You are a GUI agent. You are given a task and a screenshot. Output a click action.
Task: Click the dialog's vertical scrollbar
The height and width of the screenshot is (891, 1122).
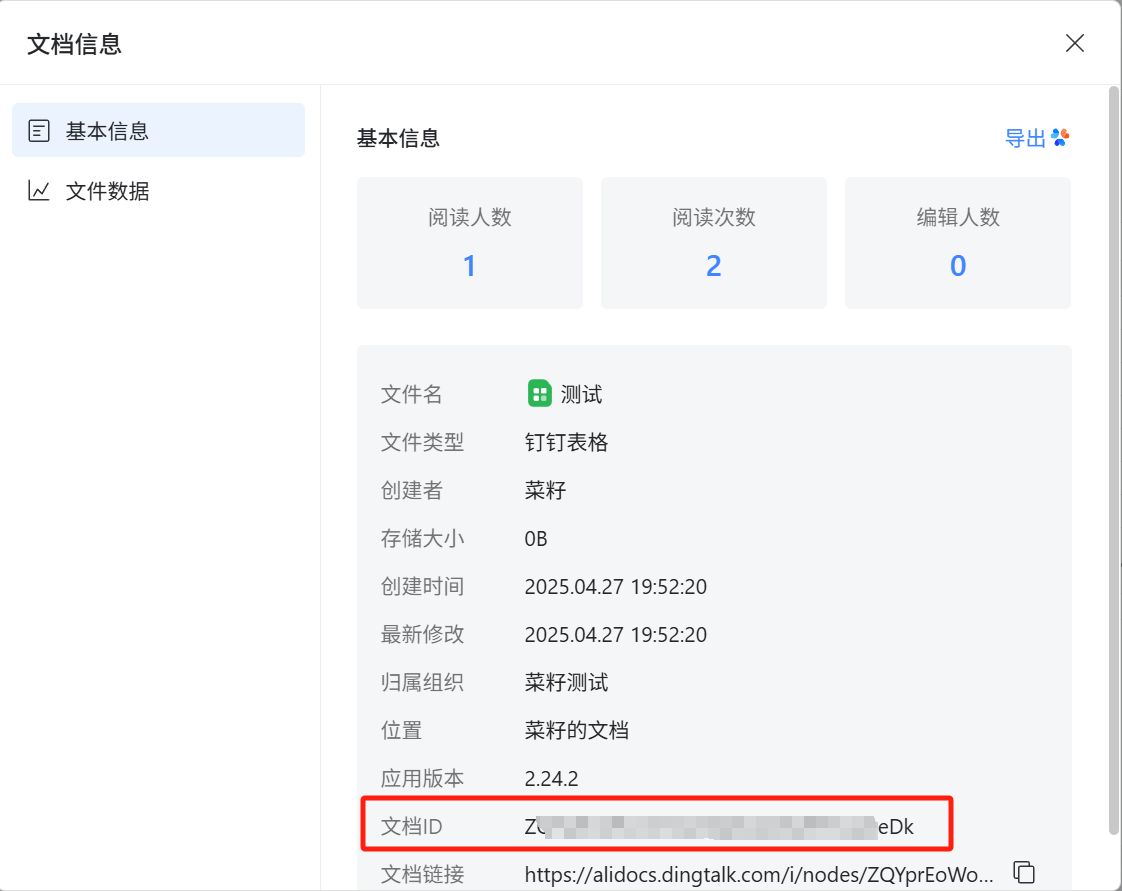(x=1114, y=460)
